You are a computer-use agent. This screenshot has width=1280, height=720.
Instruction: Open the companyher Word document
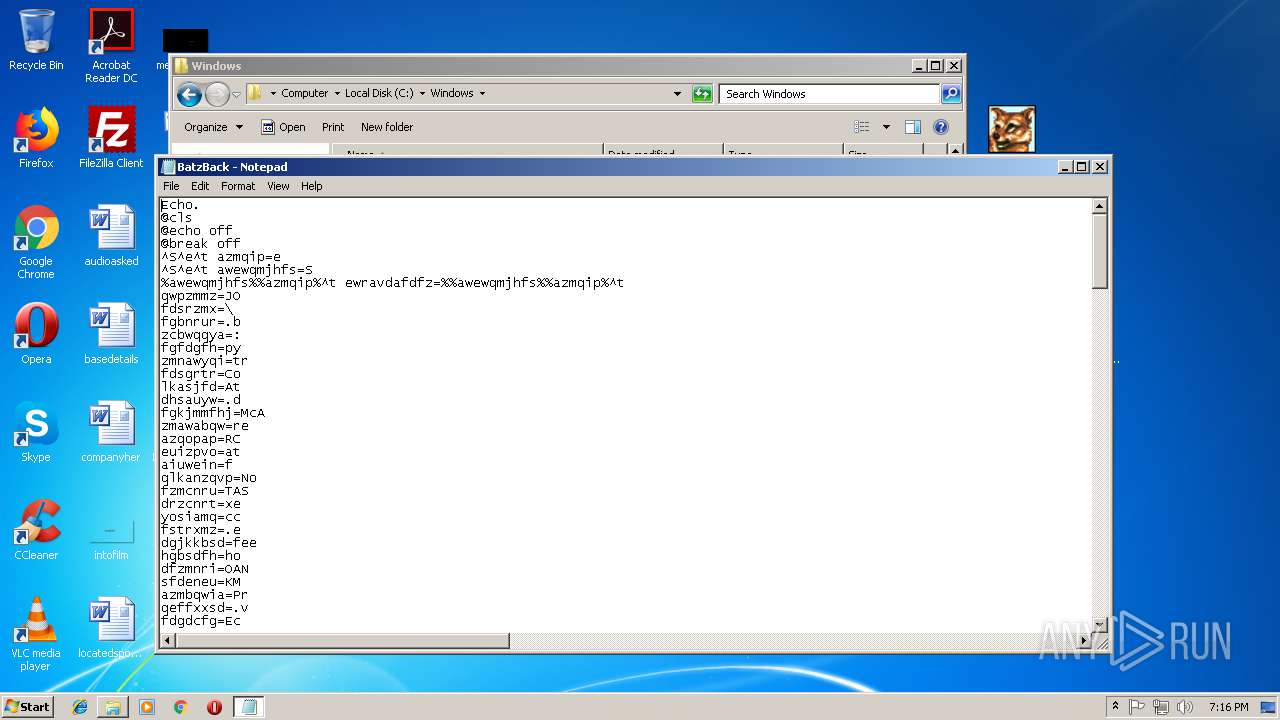pos(111,432)
